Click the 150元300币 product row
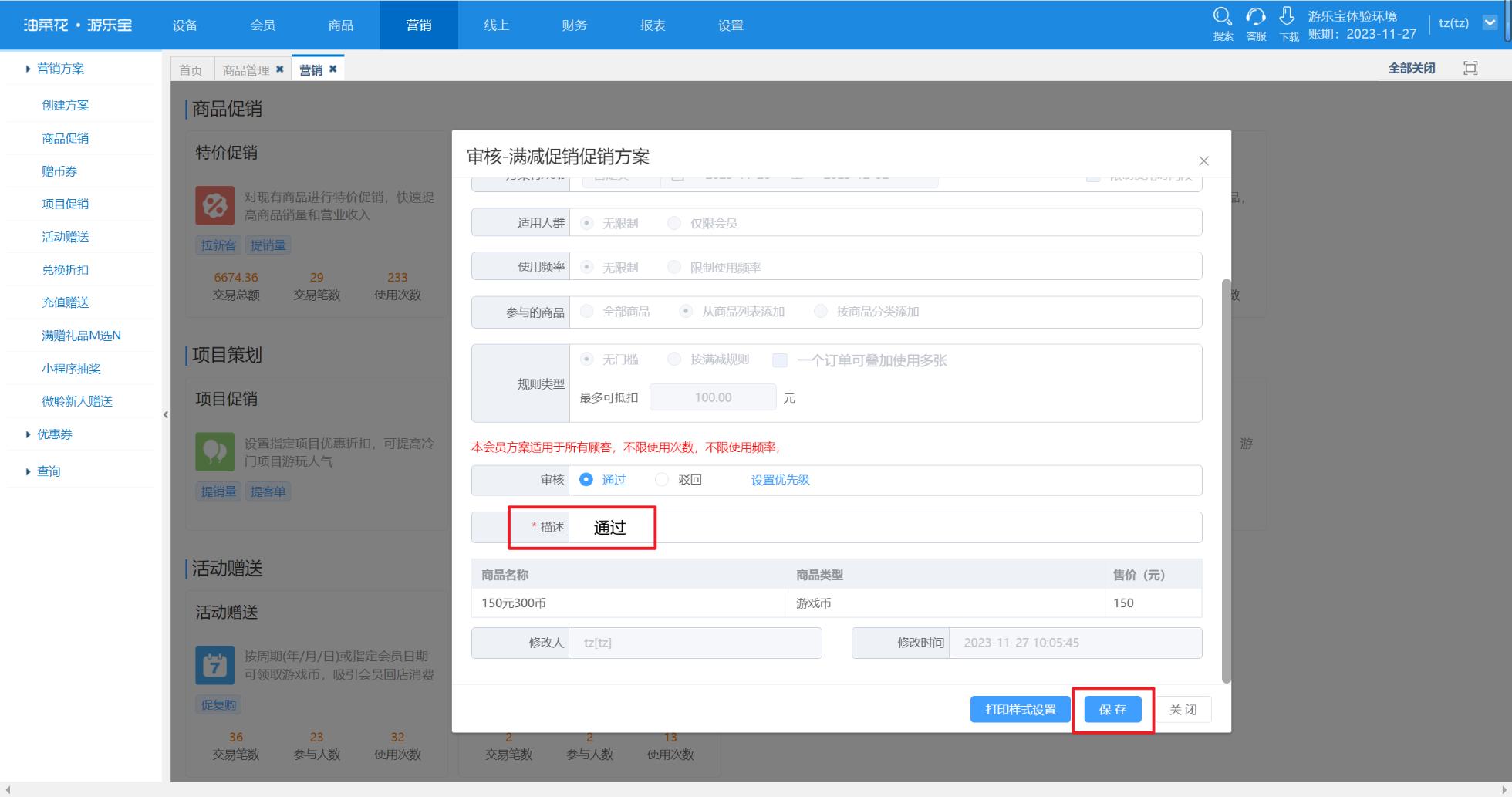 pos(836,603)
